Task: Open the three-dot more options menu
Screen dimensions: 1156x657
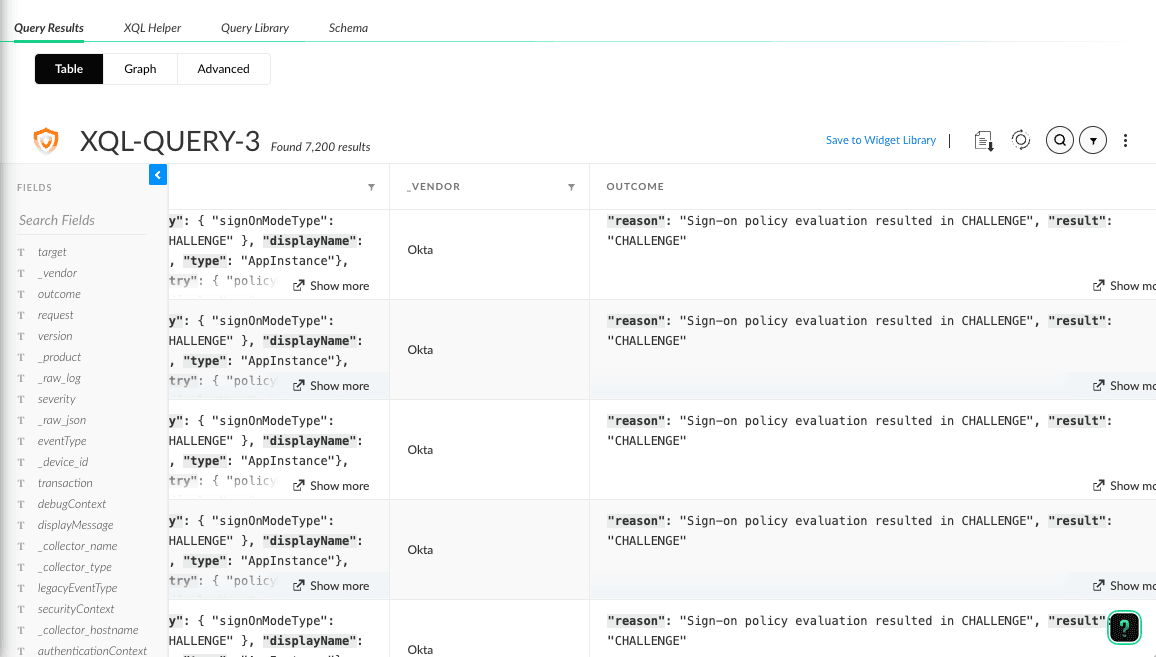Action: coord(1126,141)
